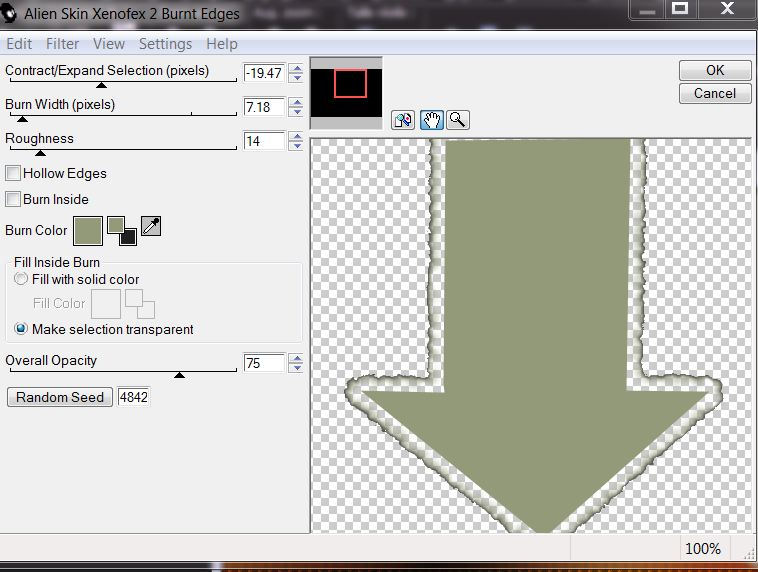Maximize the Burnt Edges window
758x572 pixels.
(x=680, y=8)
